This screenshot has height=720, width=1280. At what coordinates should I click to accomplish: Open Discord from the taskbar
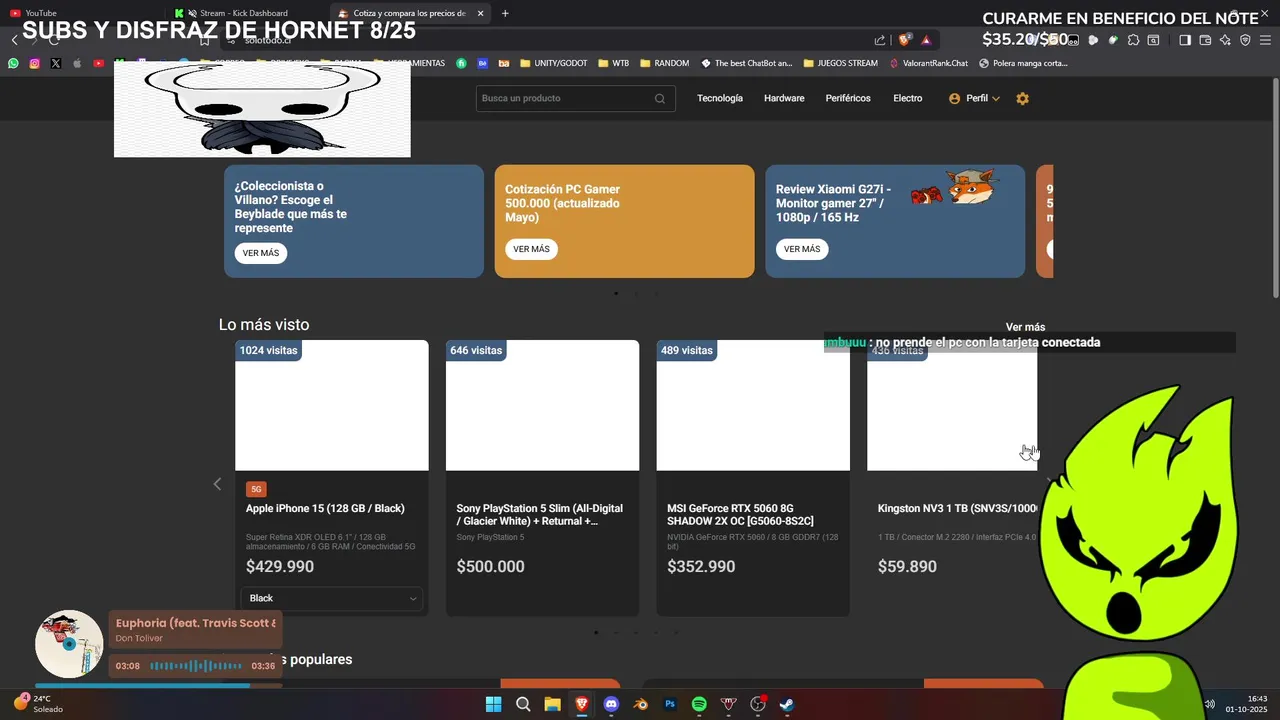611,704
